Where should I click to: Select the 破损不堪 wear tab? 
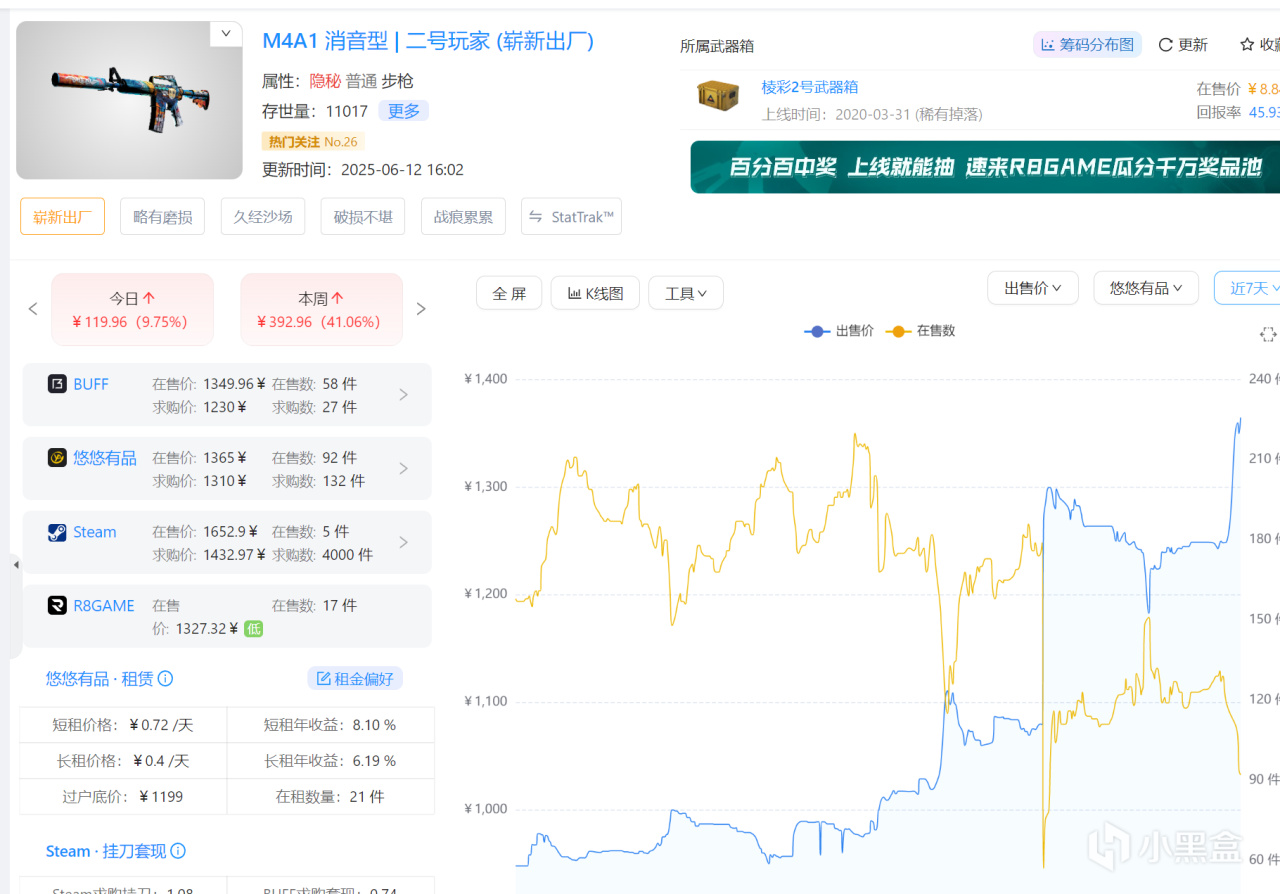pyautogui.click(x=363, y=216)
